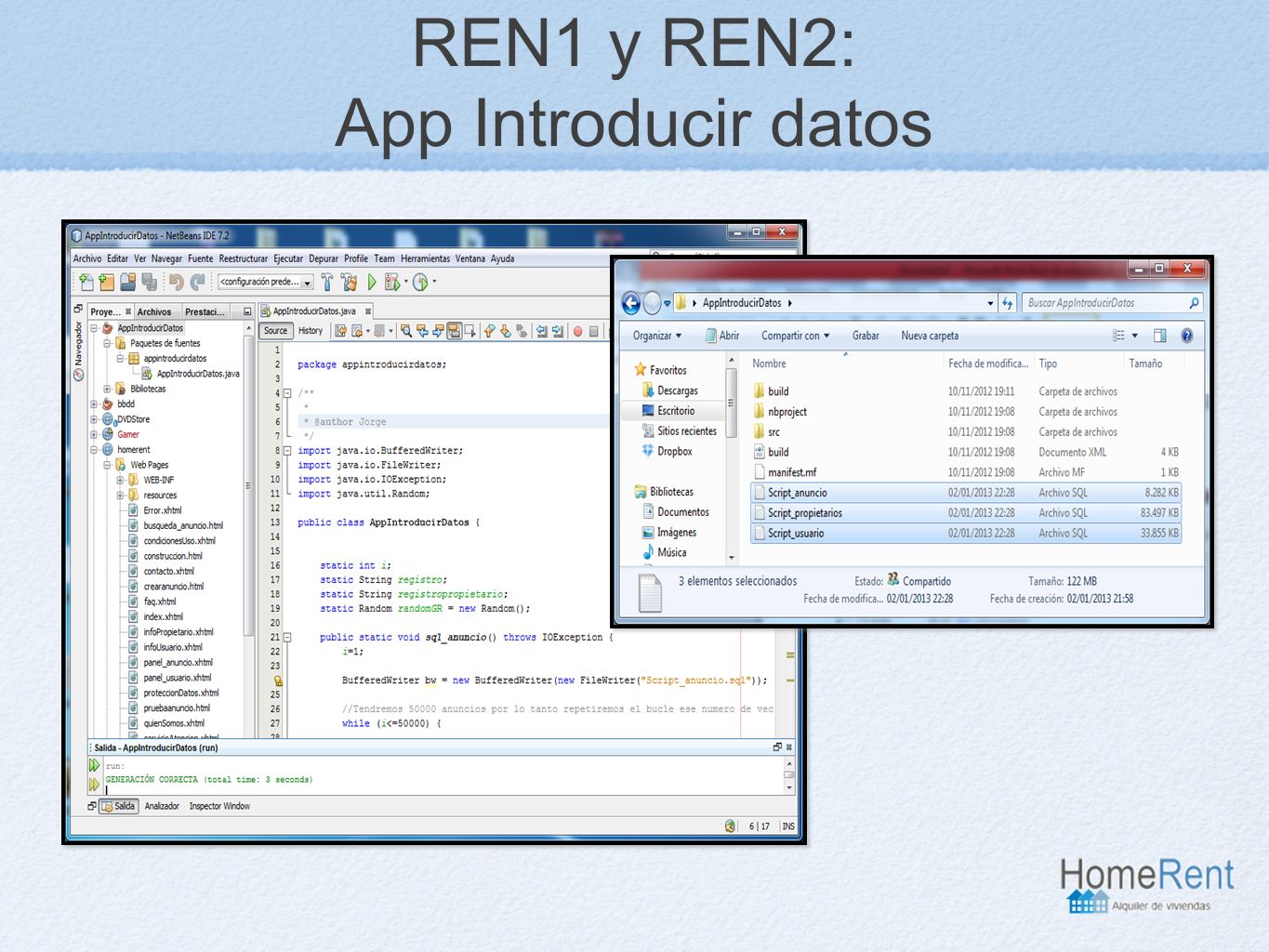The image size is (1269, 952).
Task: Click Help question mark icon in Explorer
Action: coord(1187,336)
